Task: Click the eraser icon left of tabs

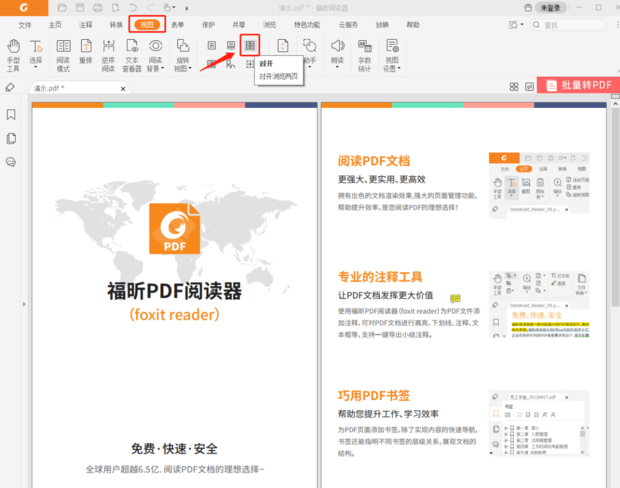Action: (10, 87)
